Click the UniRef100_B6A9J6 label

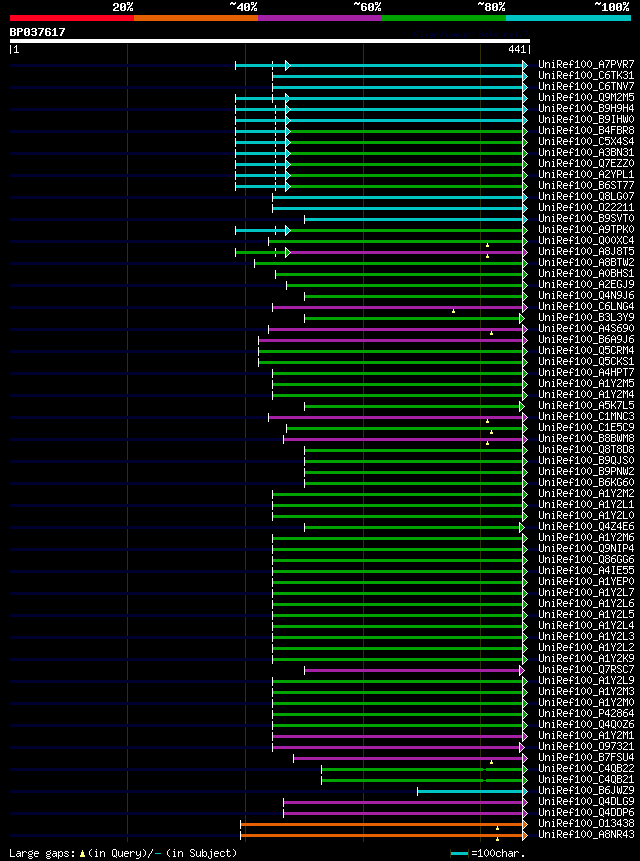click(x=586, y=339)
